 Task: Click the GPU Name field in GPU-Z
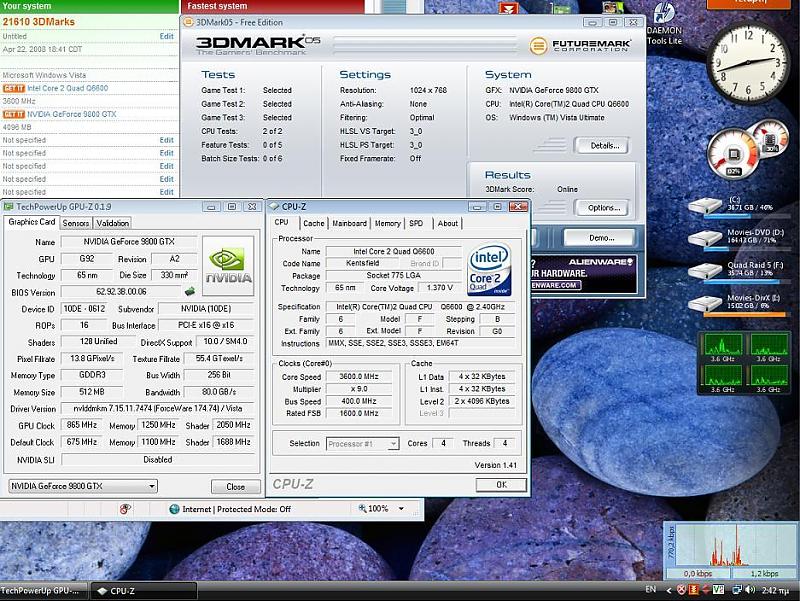[129, 242]
